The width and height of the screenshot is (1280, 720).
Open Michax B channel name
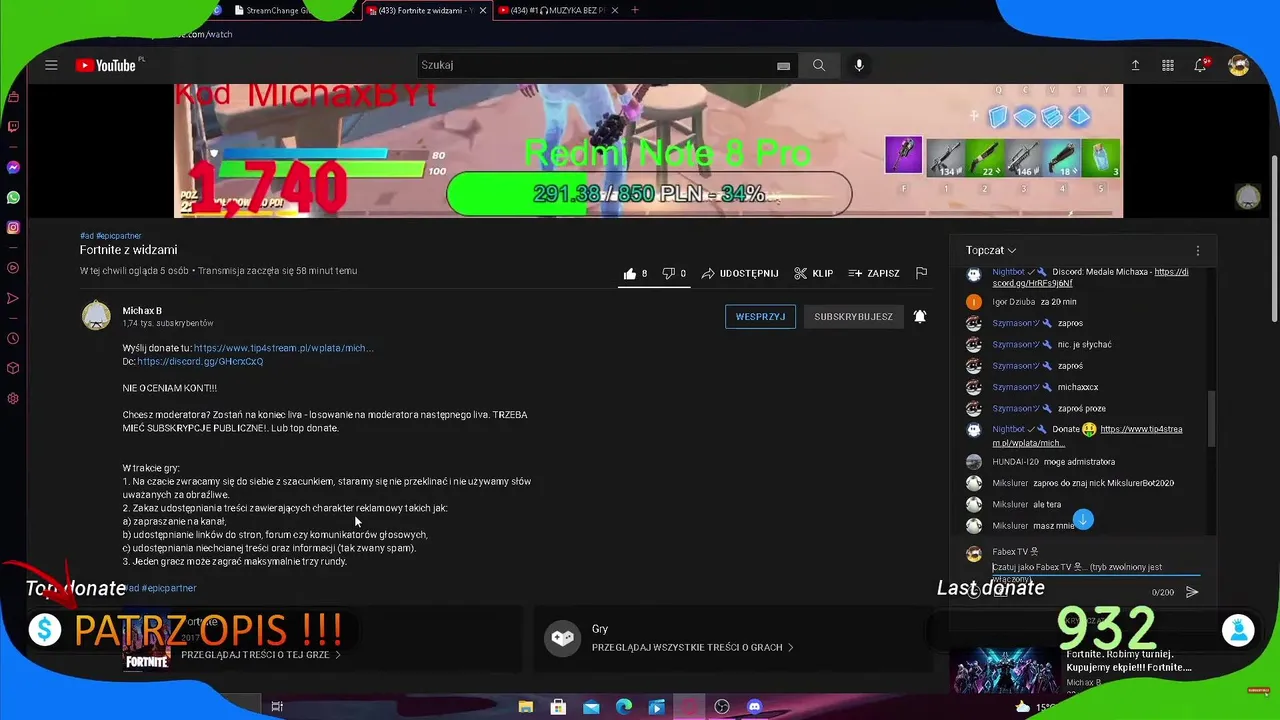pyautogui.click(x=142, y=311)
